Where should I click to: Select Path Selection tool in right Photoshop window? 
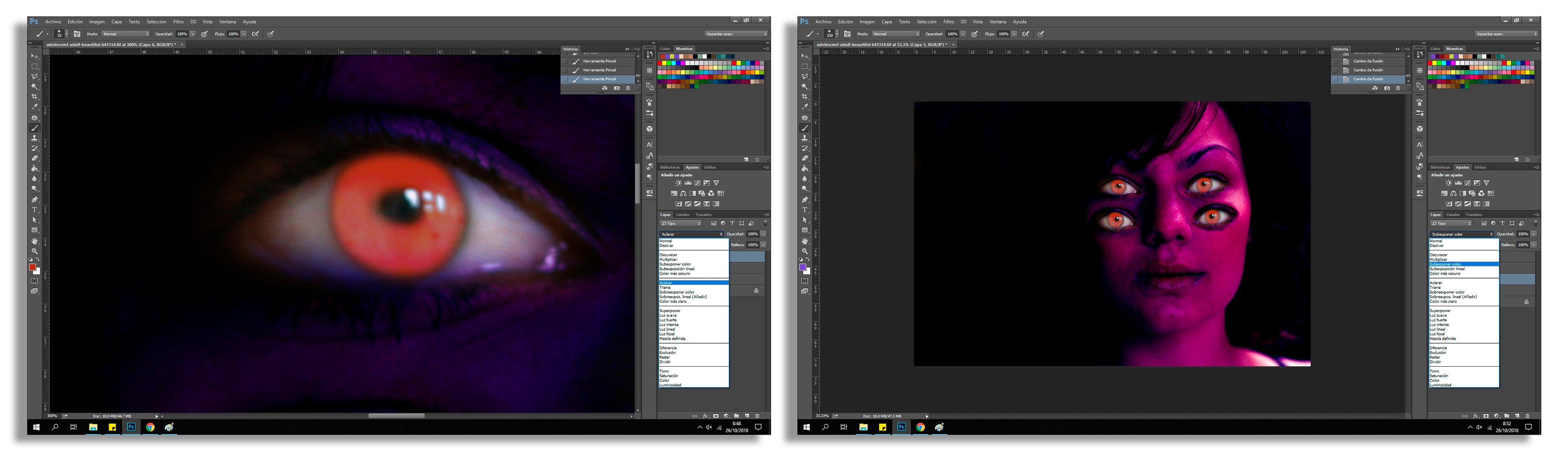[x=805, y=220]
